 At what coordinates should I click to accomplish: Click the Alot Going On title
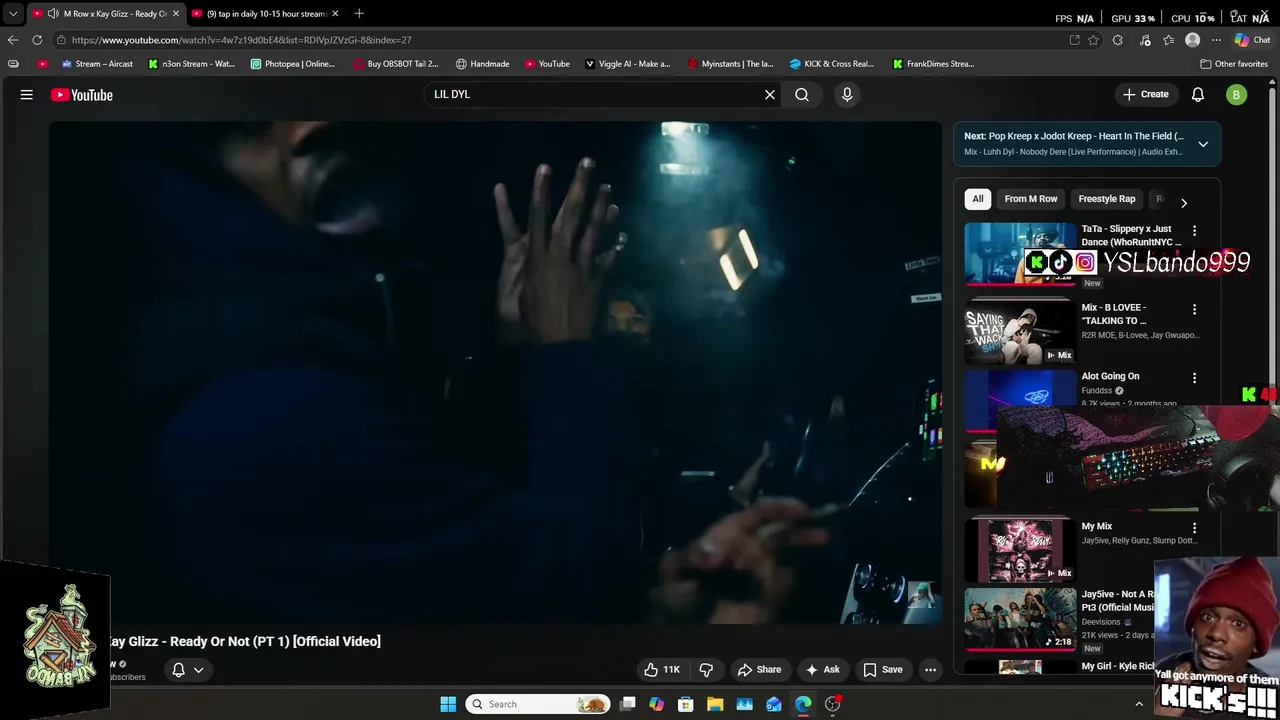(x=1110, y=376)
